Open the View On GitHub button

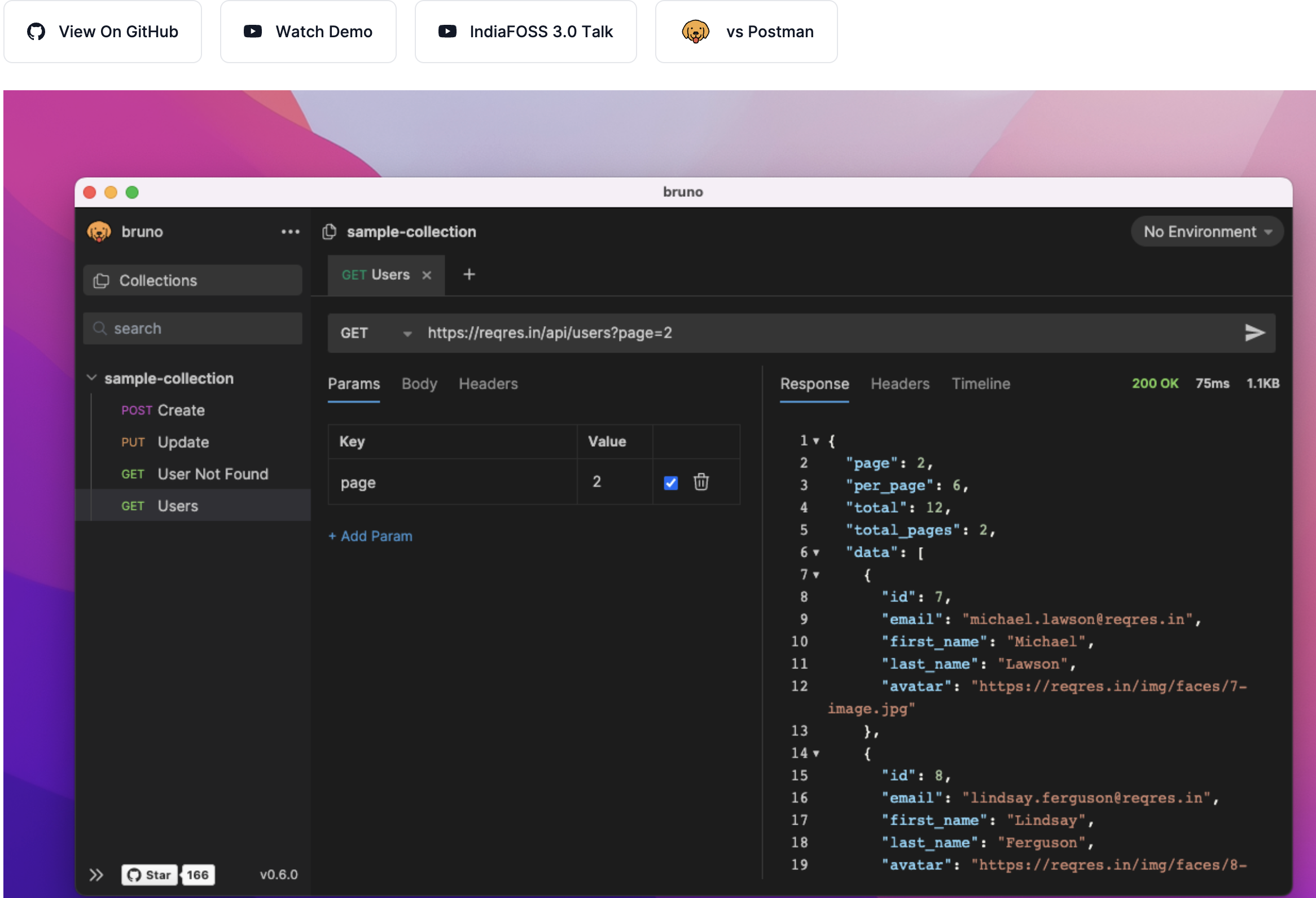click(103, 32)
